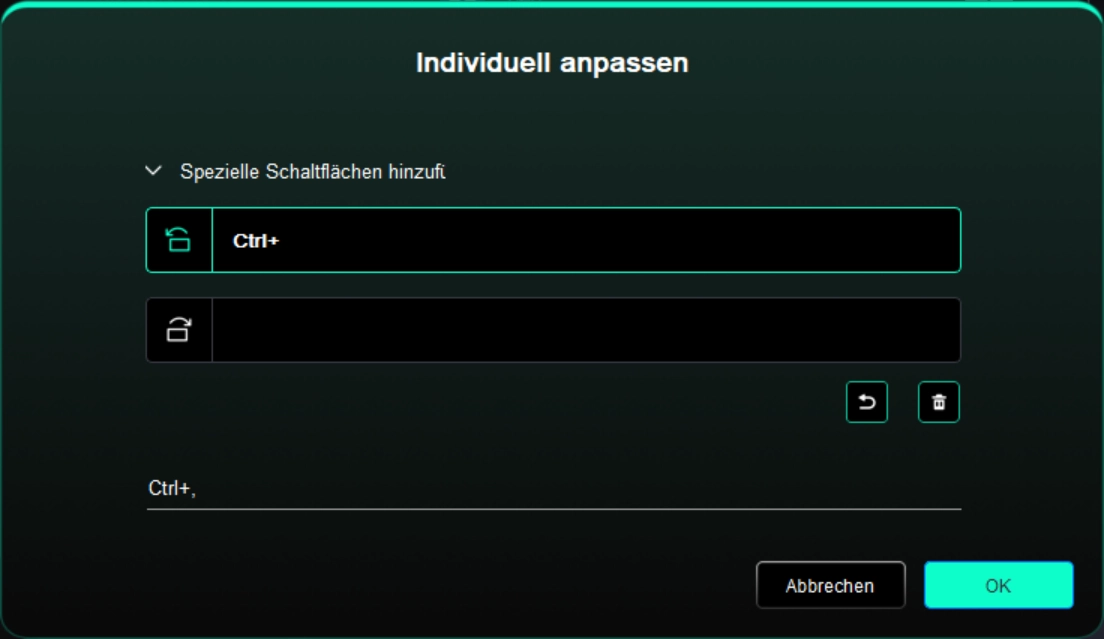Confirm the settings with OK
The image size is (1104, 639).
click(x=998, y=585)
